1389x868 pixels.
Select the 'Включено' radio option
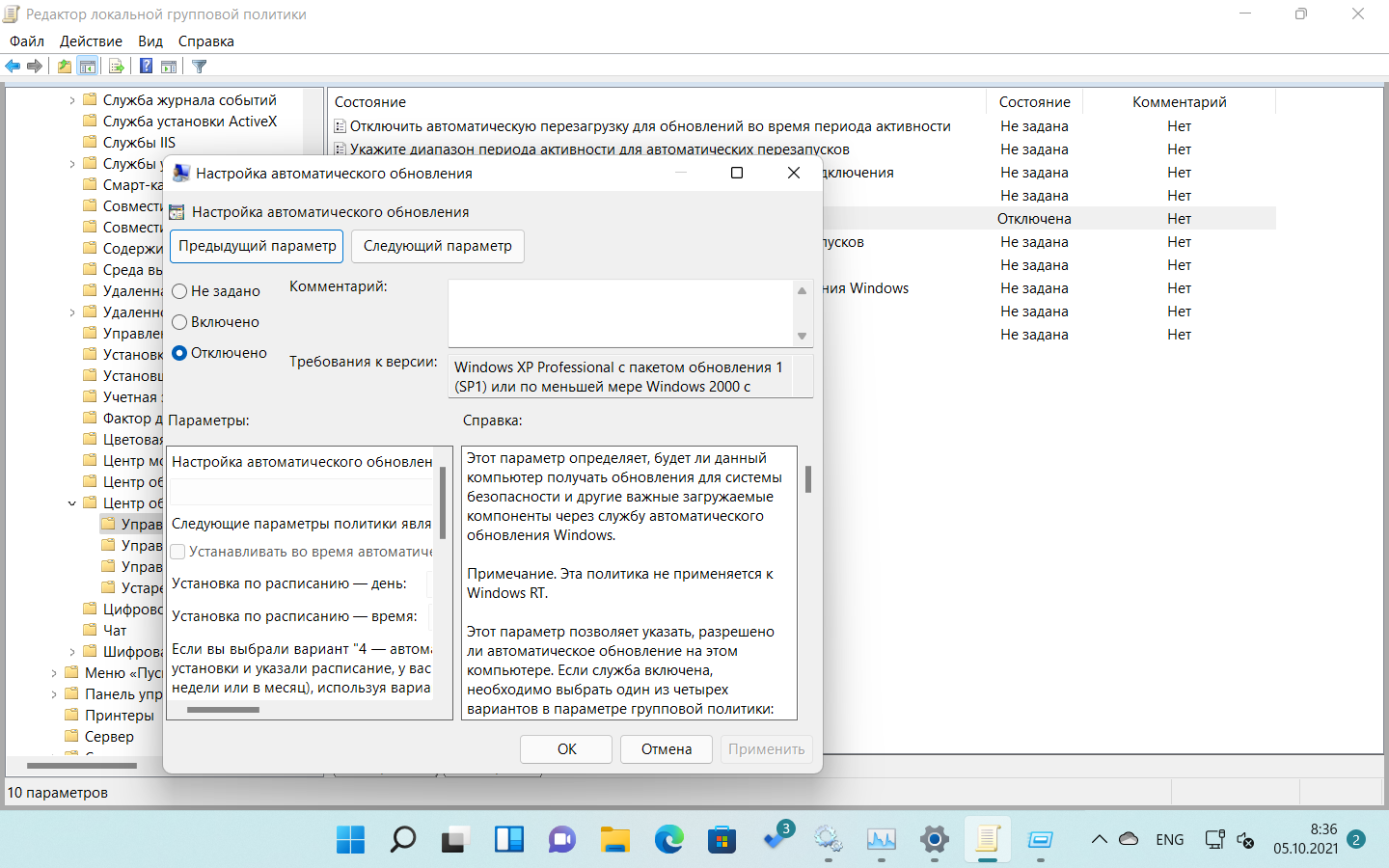179,322
